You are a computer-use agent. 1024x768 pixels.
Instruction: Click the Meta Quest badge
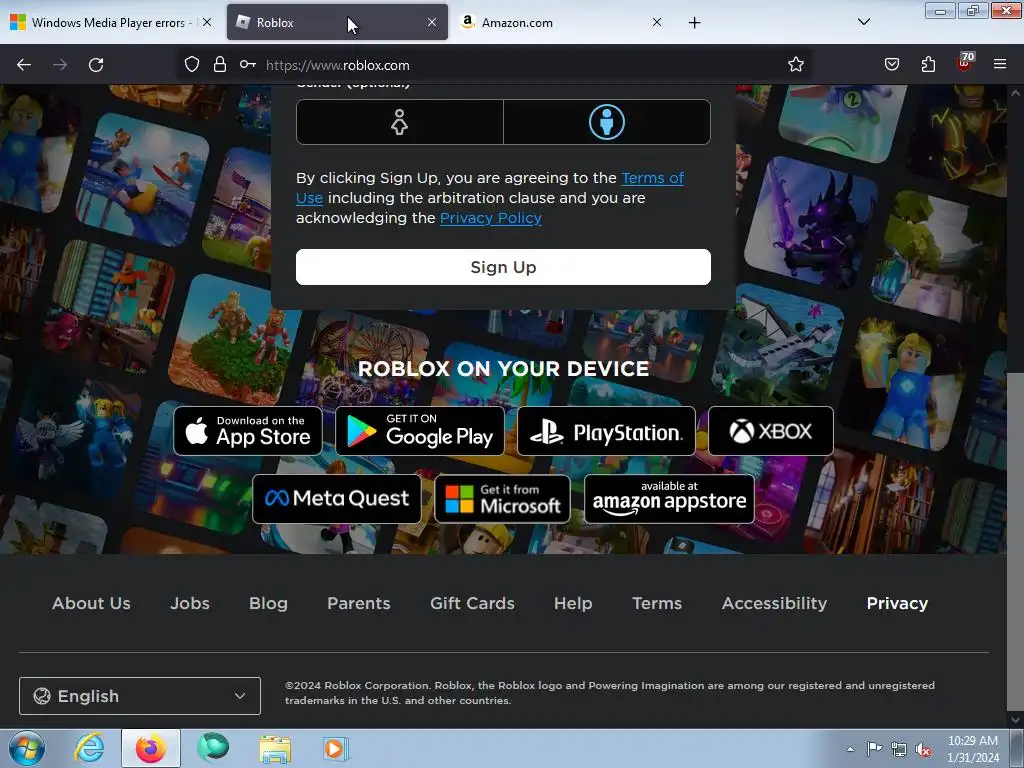337,499
